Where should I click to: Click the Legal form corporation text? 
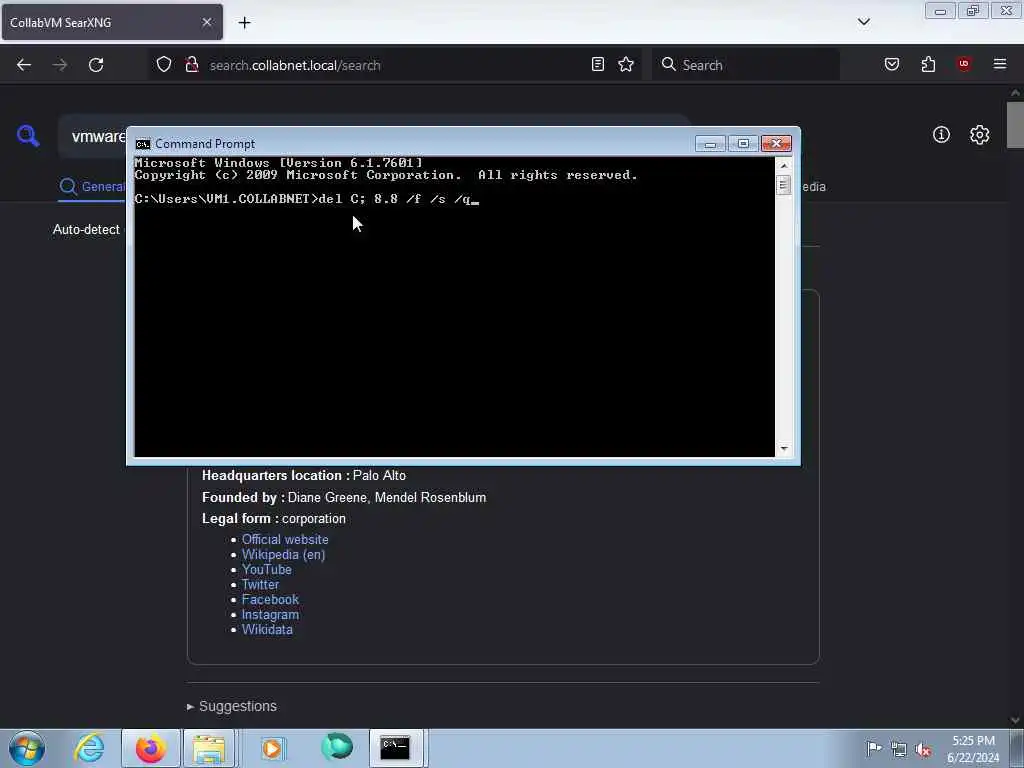274,519
